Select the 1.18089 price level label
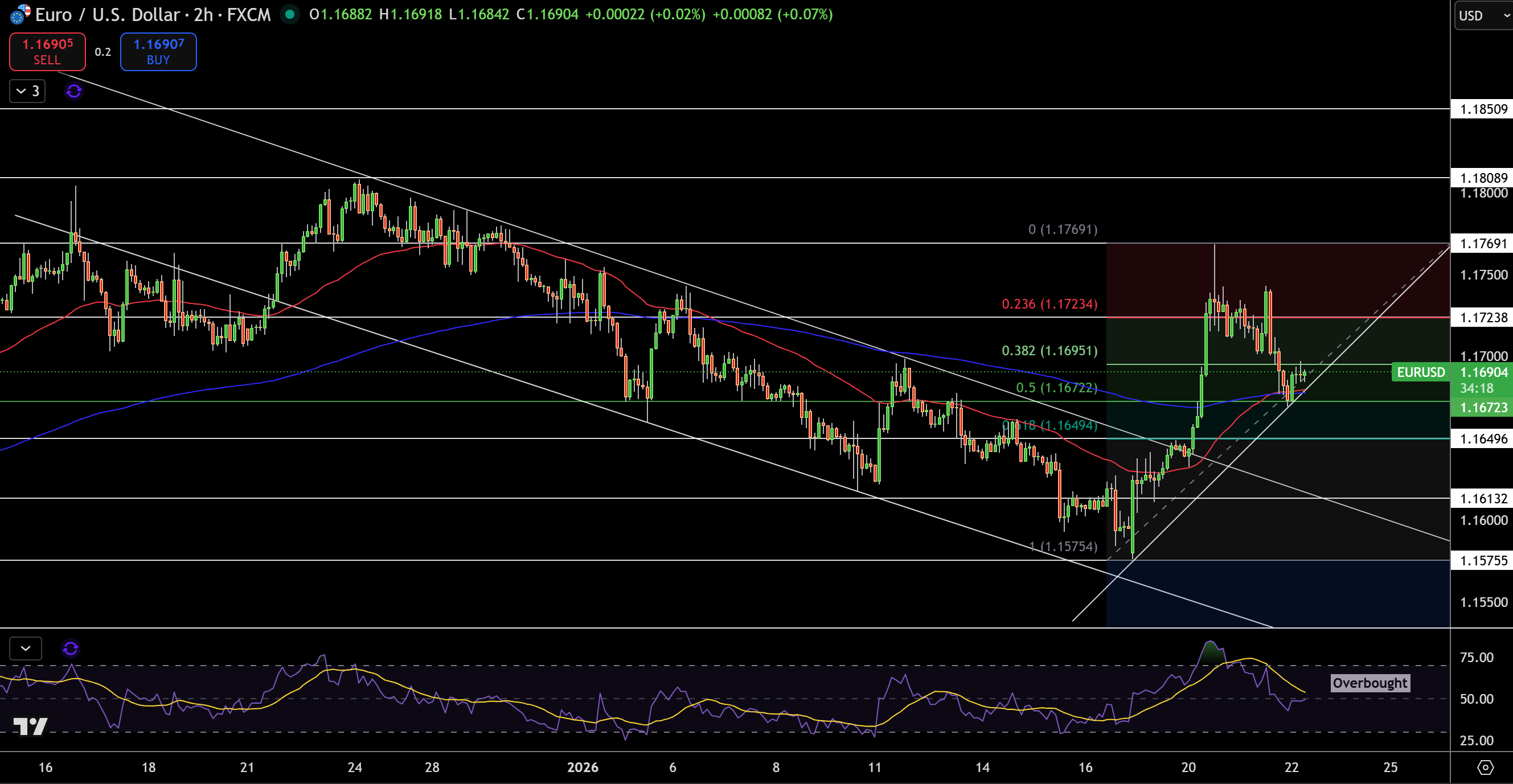Screen dimensions: 1513x784 1482,178
